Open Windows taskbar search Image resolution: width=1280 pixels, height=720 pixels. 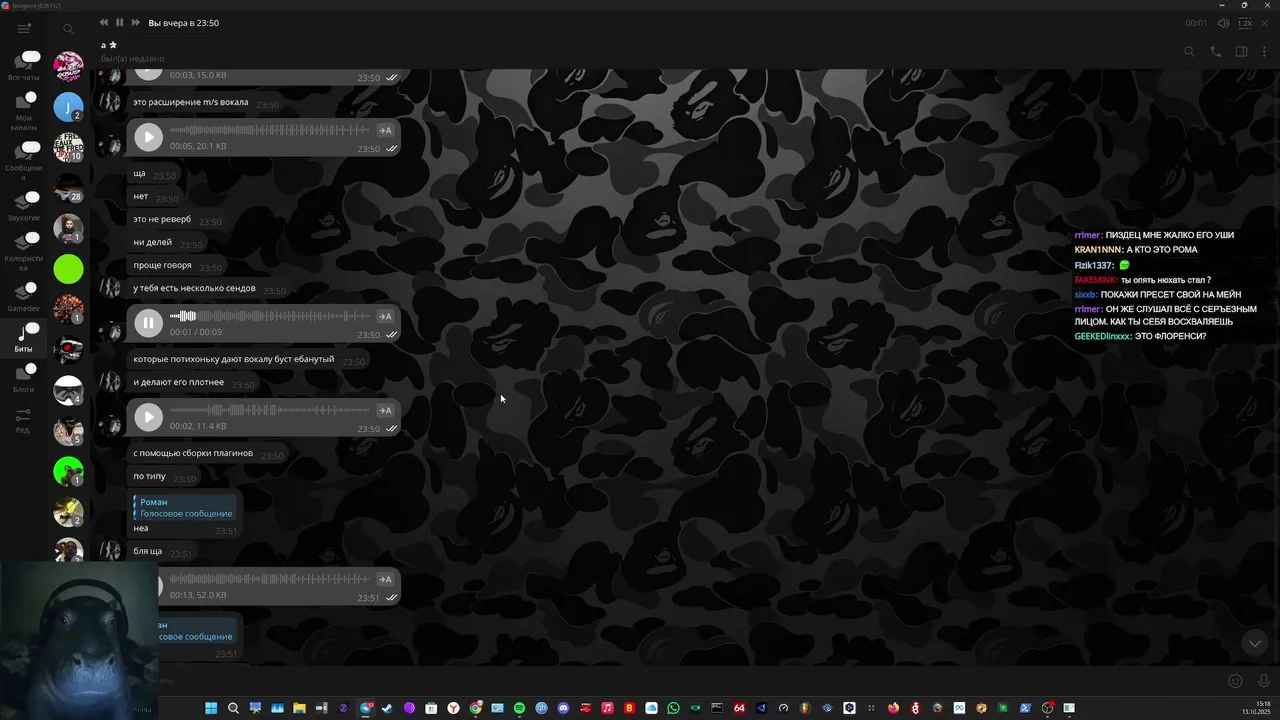tap(233, 708)
